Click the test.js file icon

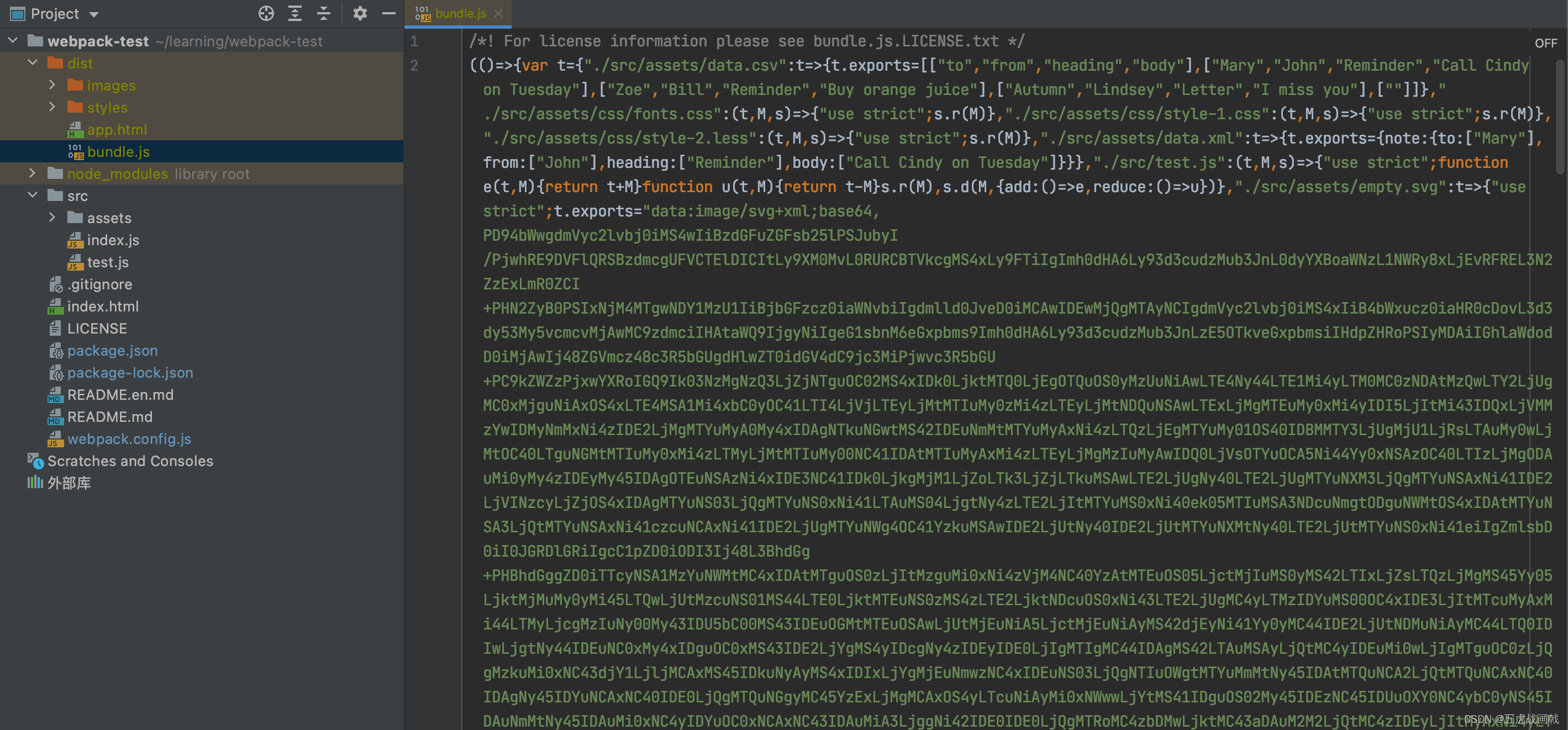(75, 262)
